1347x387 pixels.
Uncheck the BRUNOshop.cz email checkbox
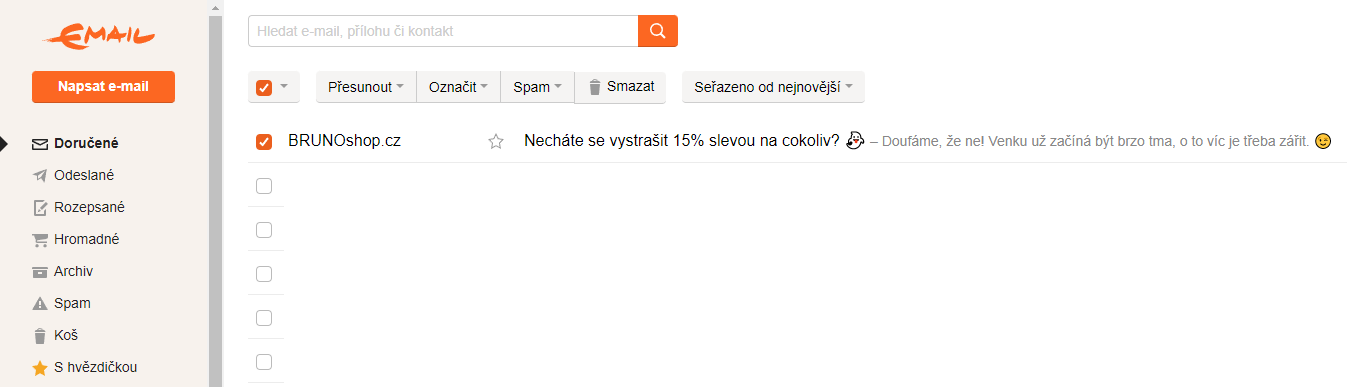[264, 142]
